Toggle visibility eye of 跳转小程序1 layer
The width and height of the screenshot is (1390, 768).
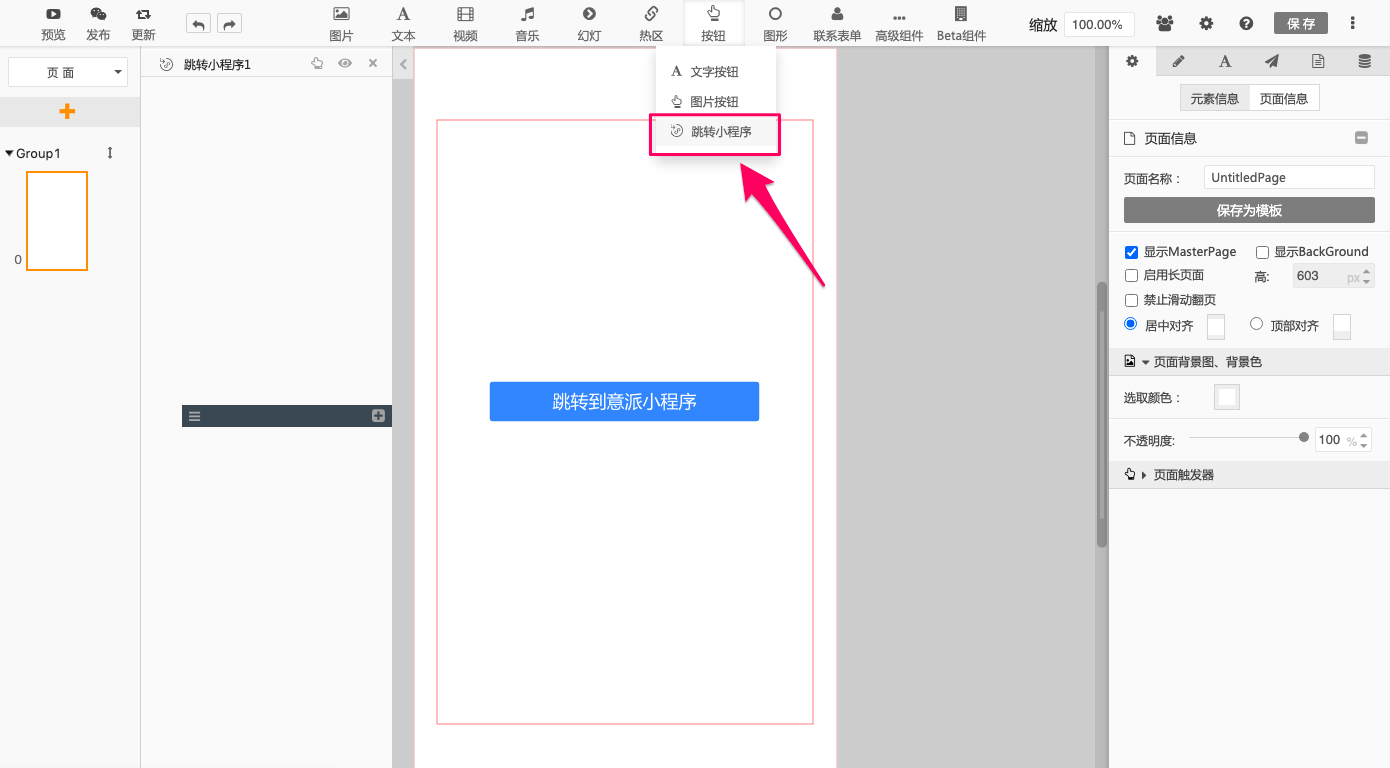click(x=345, y=63)
